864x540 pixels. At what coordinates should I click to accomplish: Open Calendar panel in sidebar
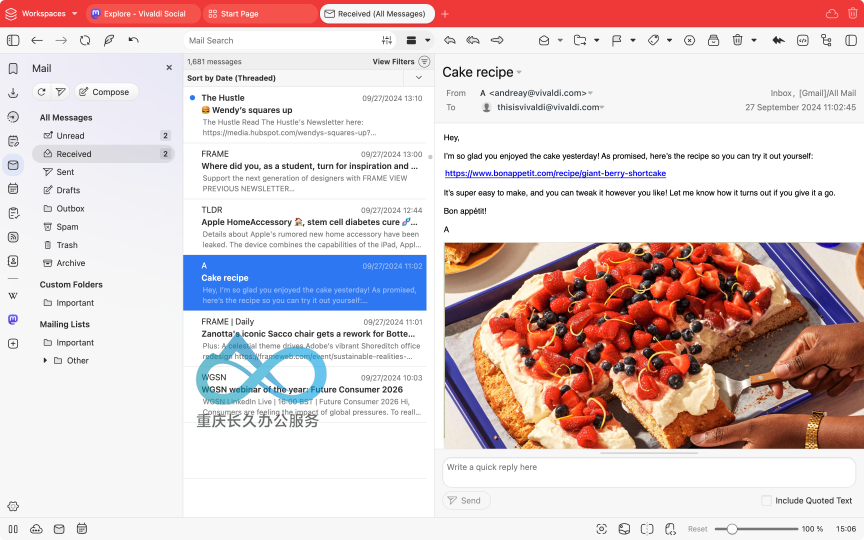click(x=13, y=189)
